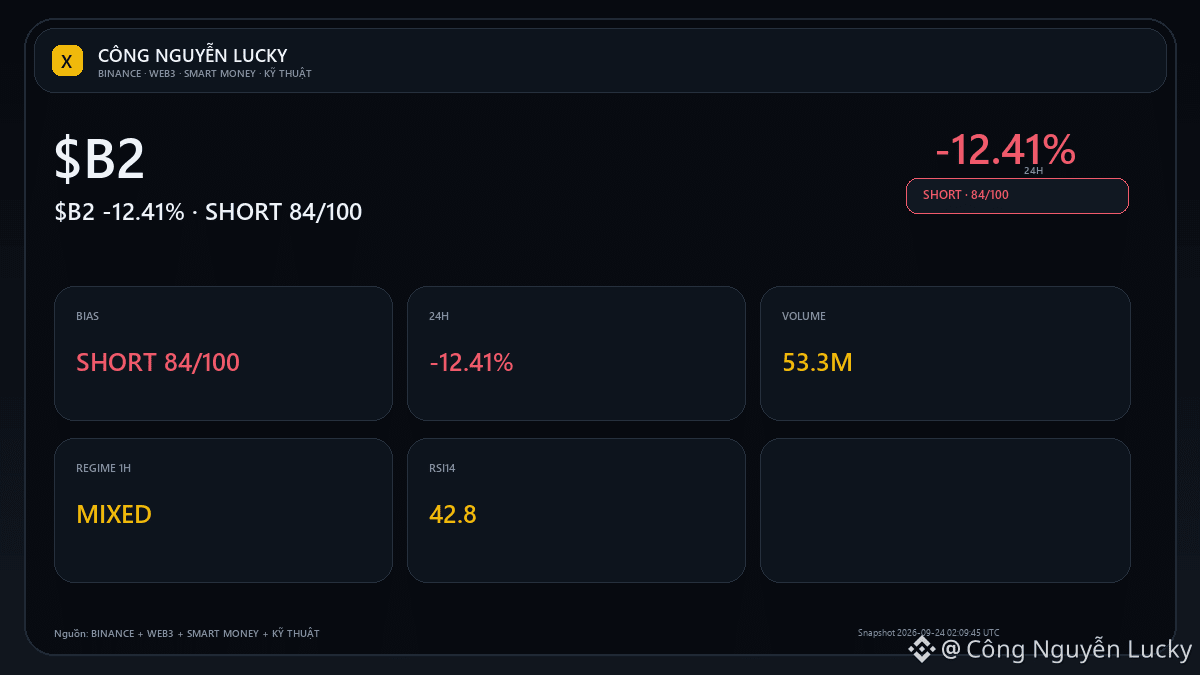Click the 53.3M volume value

pyautogui.click(x=817, y=363)
